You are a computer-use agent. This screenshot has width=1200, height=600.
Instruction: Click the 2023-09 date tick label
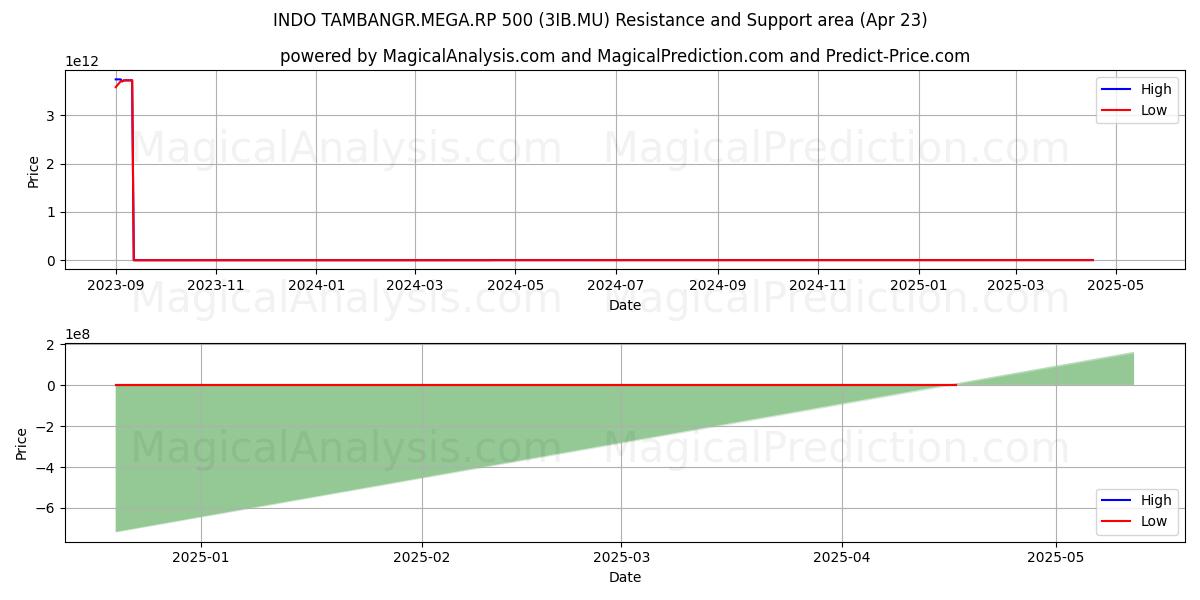click(x=116, y=285)
